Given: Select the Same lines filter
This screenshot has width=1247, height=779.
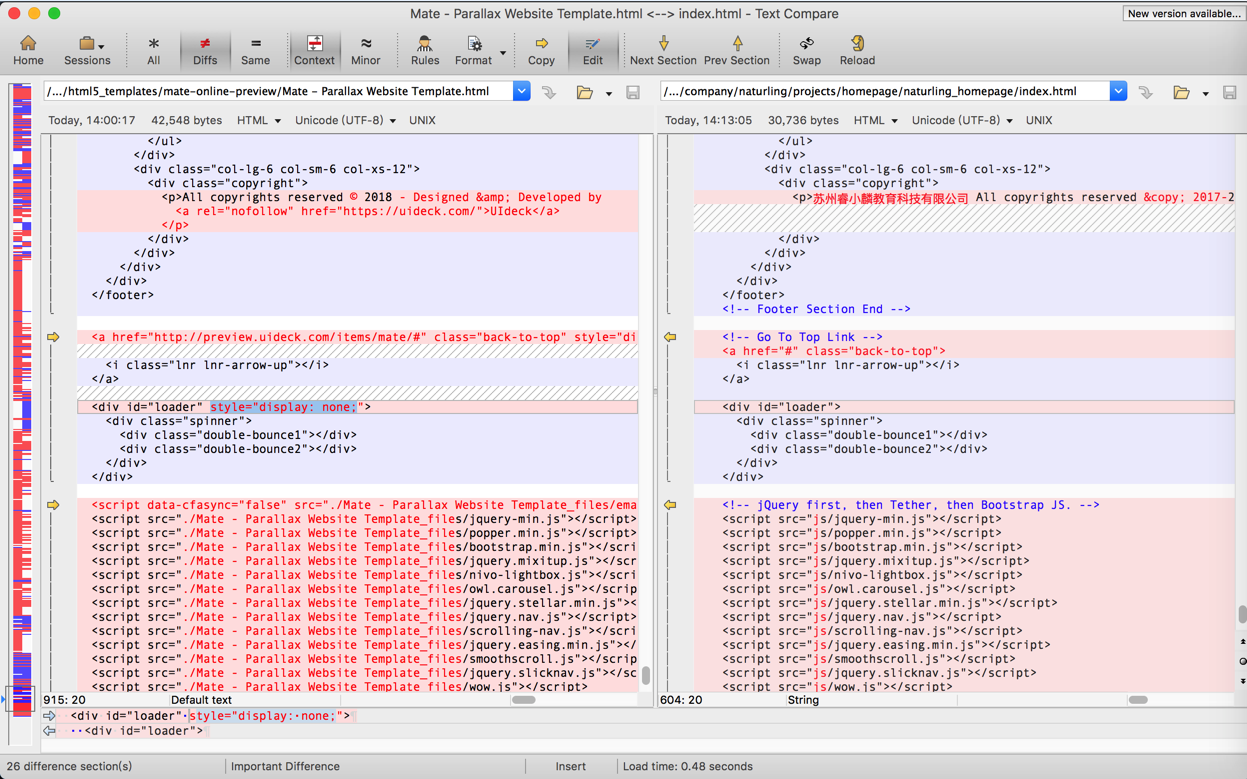Looking at the screenshot, I should click(255, 50).
